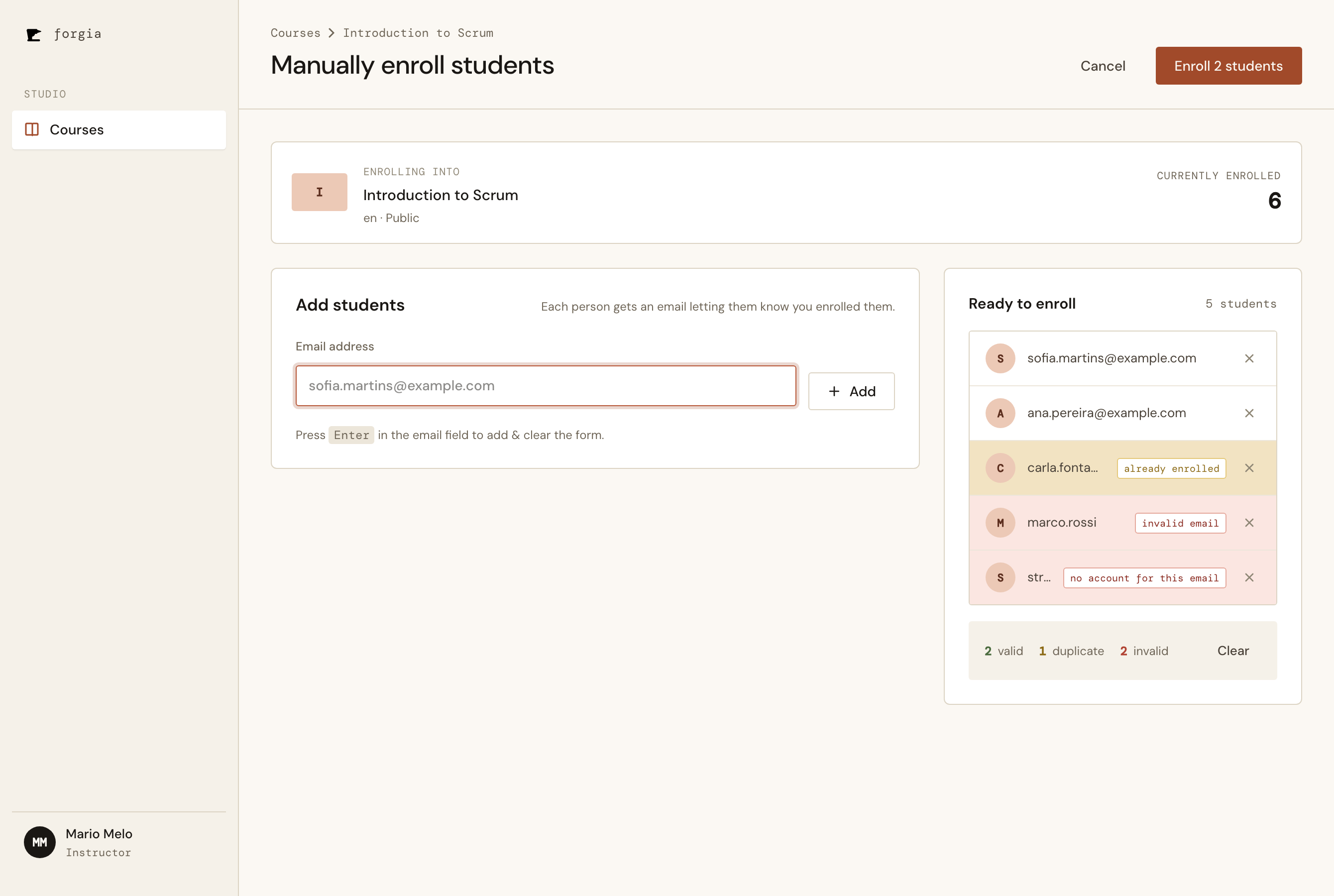The image size is (1334, 896).
Task: Click the forgia logo icon
Action: click(x=34, y=35)
